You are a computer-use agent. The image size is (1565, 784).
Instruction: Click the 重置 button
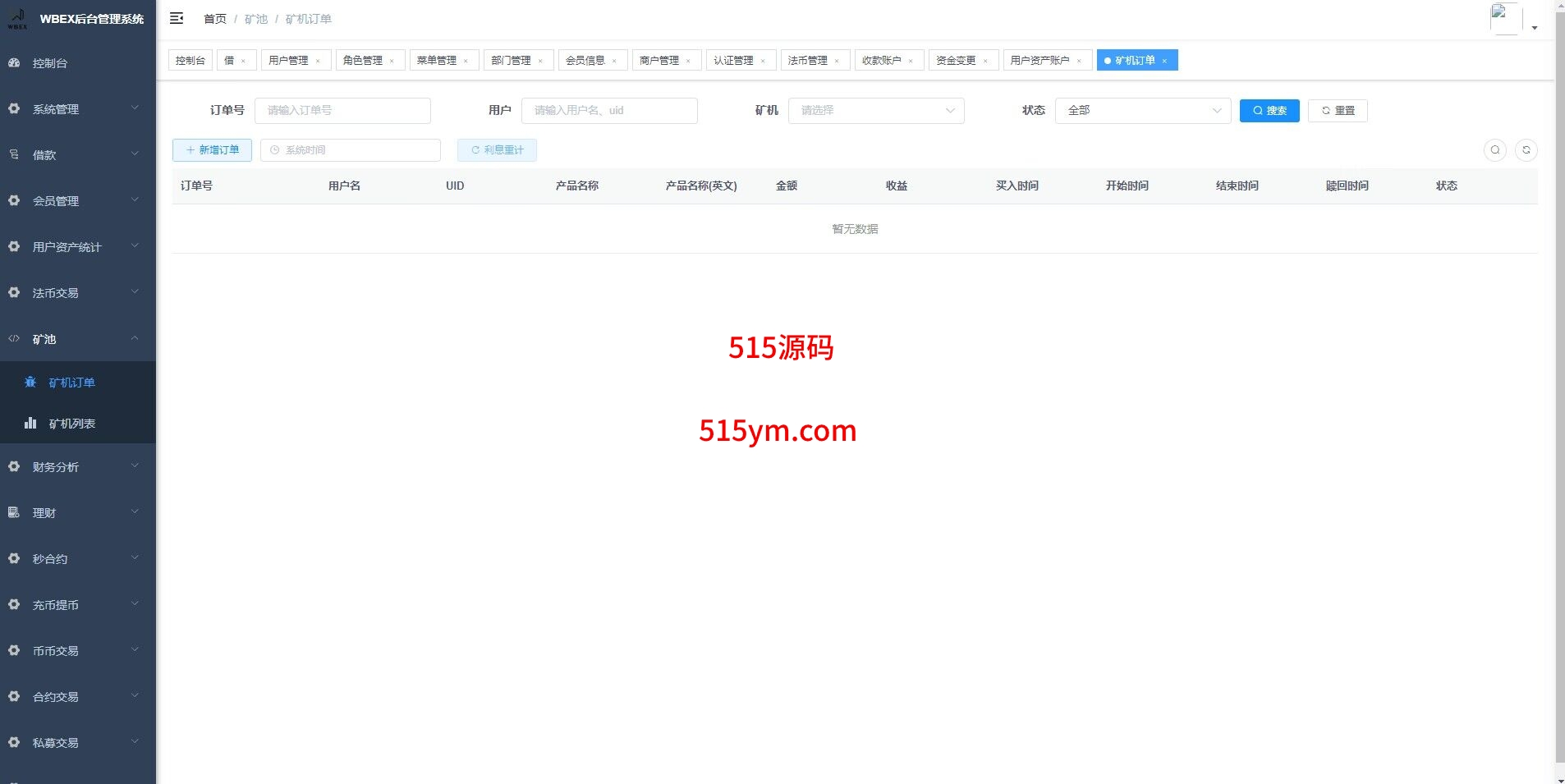(x=1337, y=111)
